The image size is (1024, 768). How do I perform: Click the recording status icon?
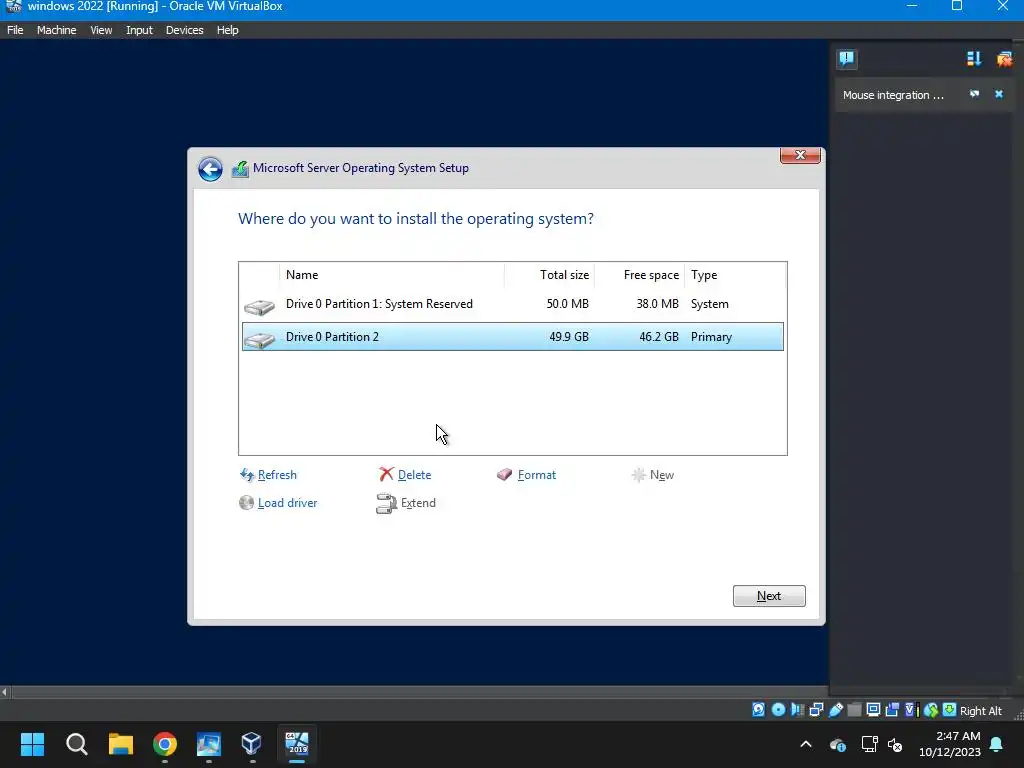(x=892, y=710)
